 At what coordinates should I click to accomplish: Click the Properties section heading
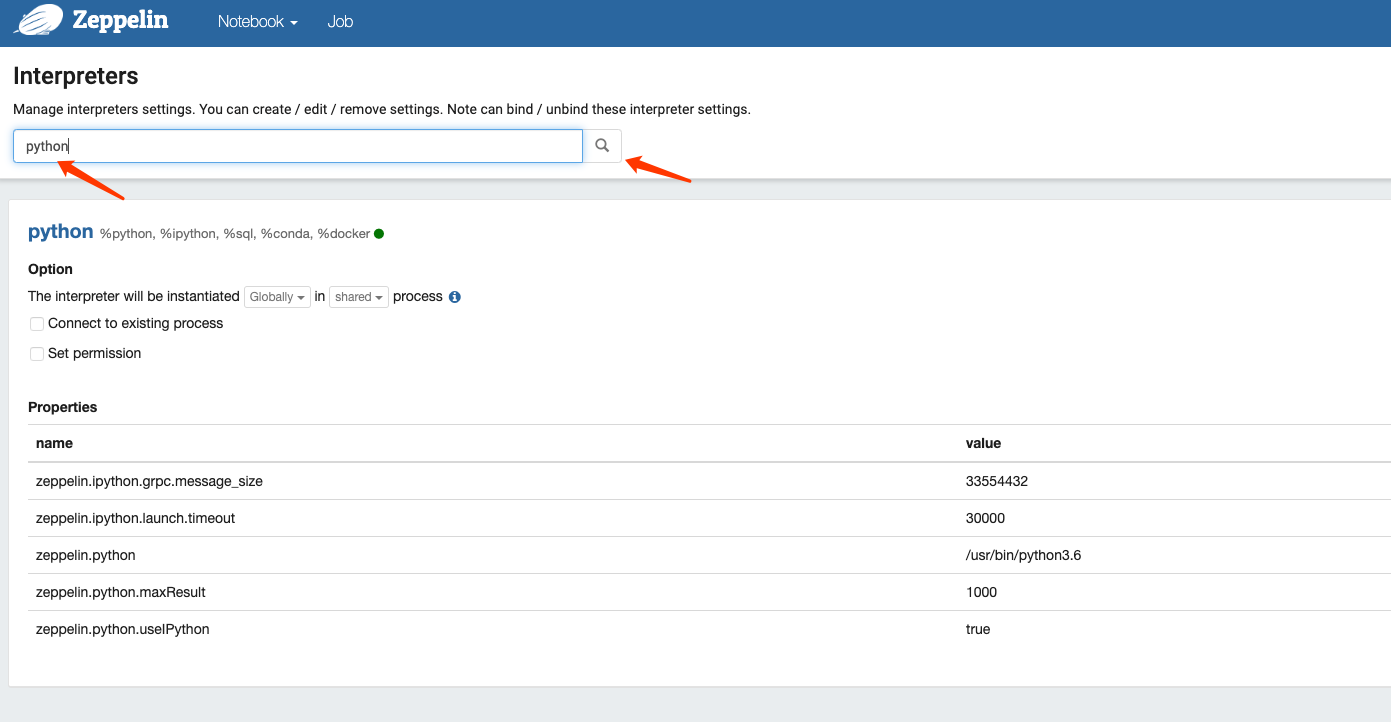tap(63, 407)
